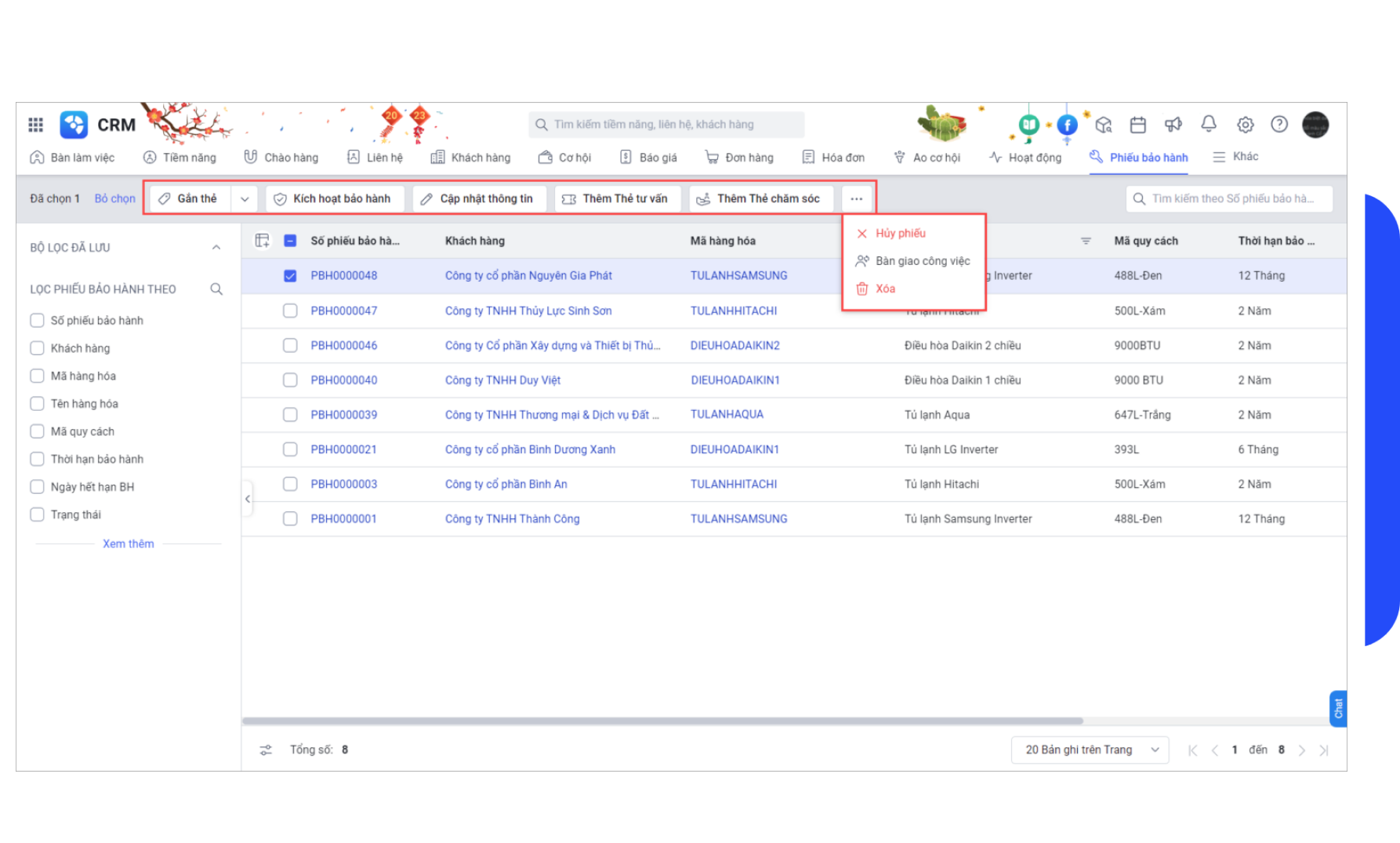The width and height of the screenshot is (1400, 843).
Task: Click the filter icon in column header
Action: [x=1086, y=241]
